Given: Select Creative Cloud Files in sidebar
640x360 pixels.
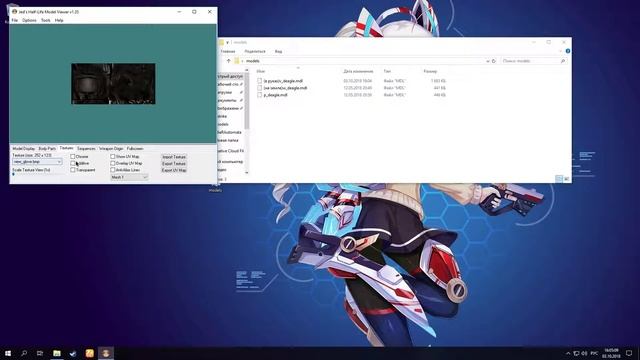Looking at the screenshot, I should point(231,151).
